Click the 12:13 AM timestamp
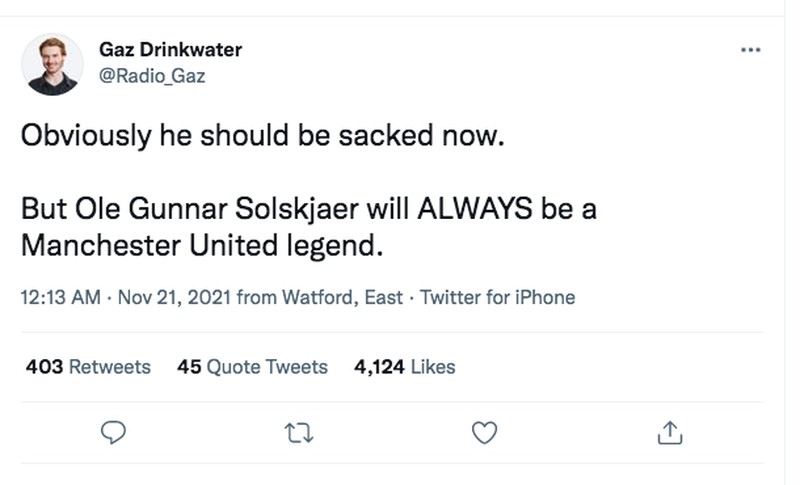 click(59, 297)
